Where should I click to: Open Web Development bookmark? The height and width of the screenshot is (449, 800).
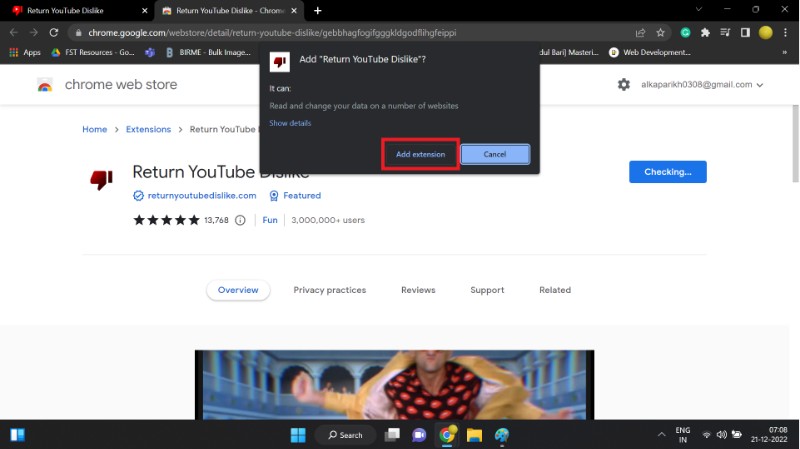click(x=649, y=52)
